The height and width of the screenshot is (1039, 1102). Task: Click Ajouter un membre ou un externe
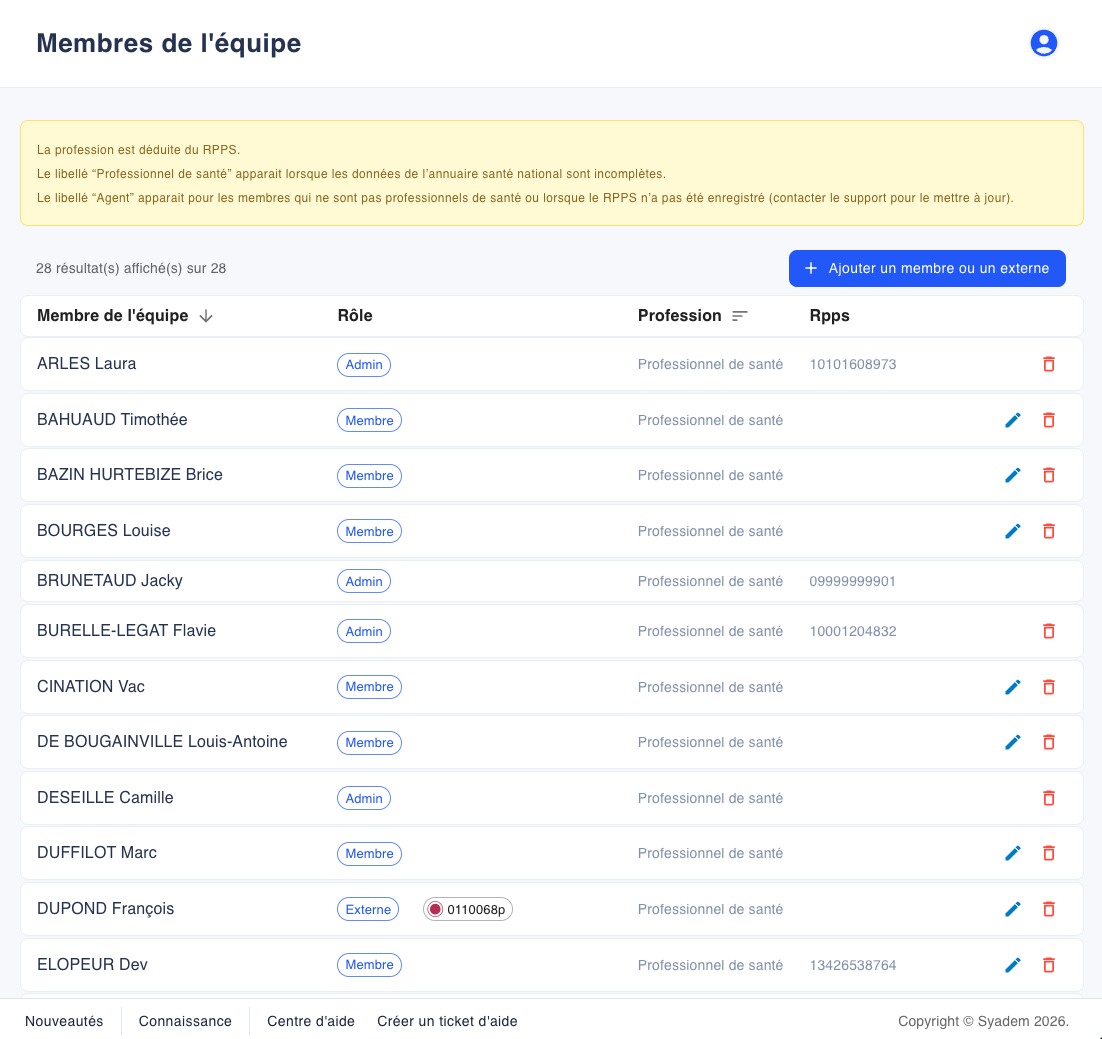tap(927, 269)
